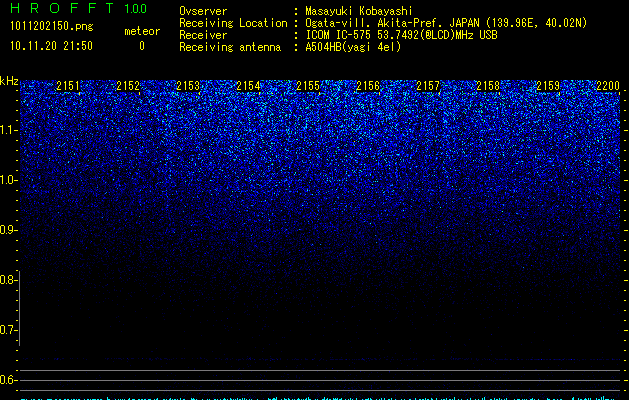Click the 2153 time marker

(188, 86)
